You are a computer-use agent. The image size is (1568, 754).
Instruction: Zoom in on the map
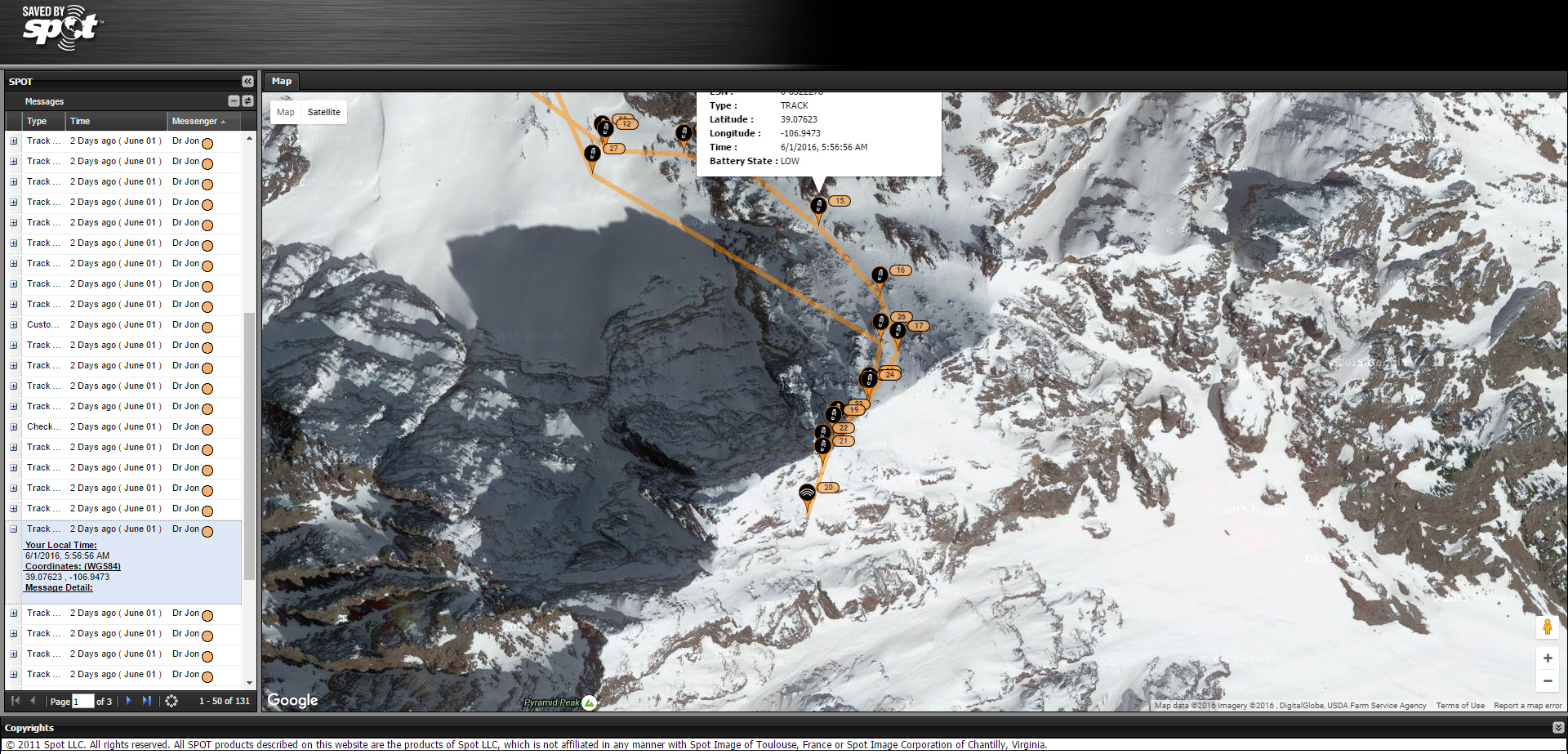click(1547, 658)
